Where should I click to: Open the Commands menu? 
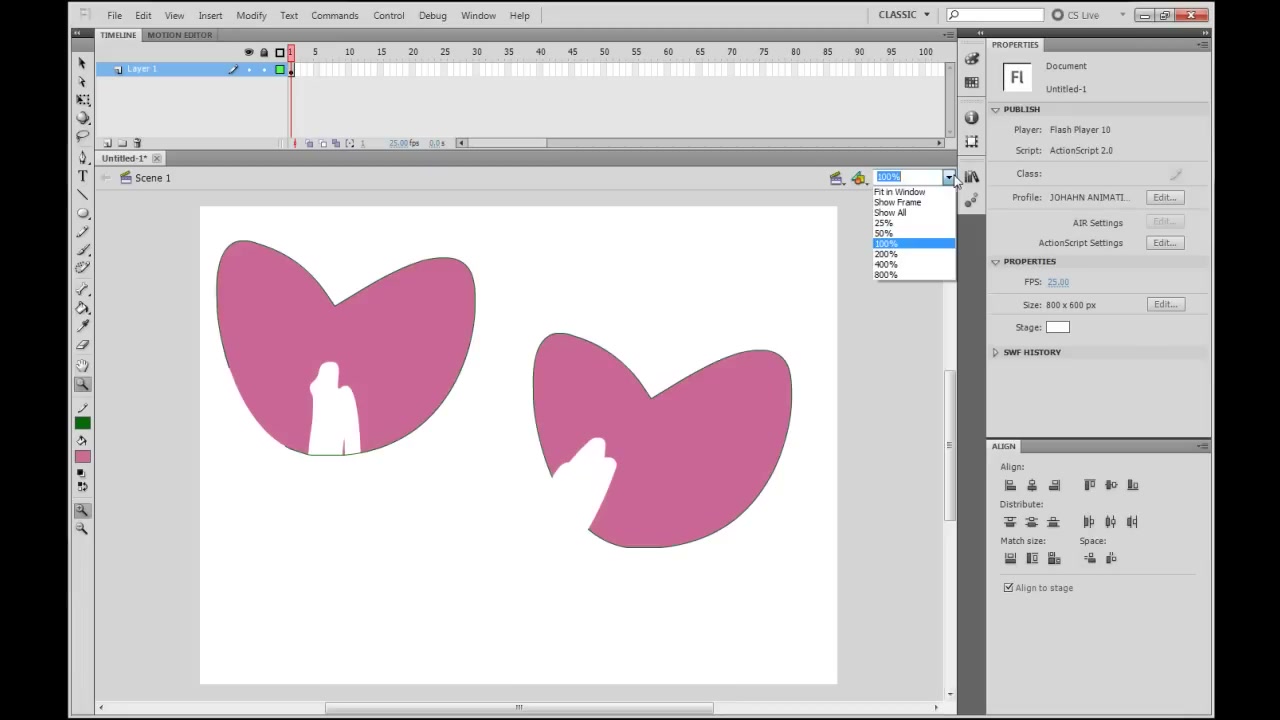[x=334, y=15]
